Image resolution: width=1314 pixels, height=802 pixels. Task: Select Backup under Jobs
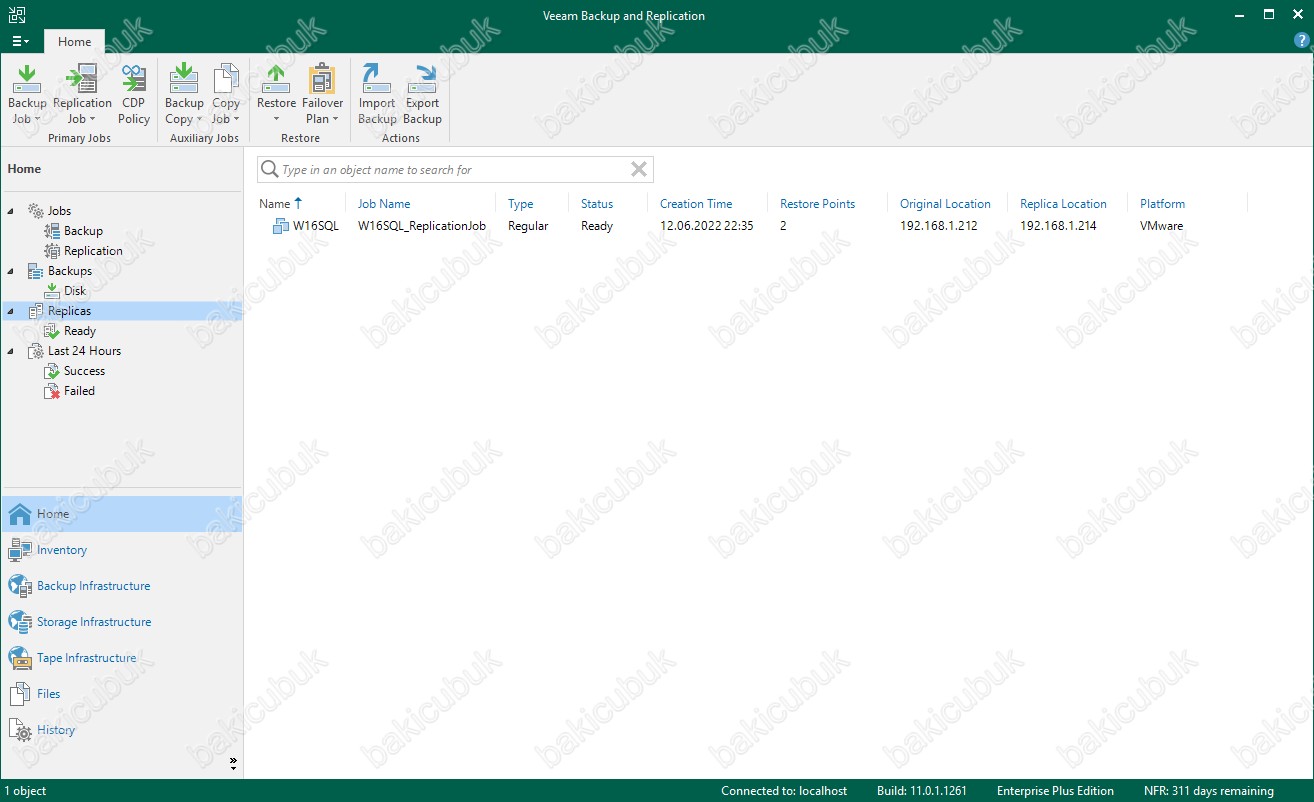pyautogui.click(x=83, y=231)
